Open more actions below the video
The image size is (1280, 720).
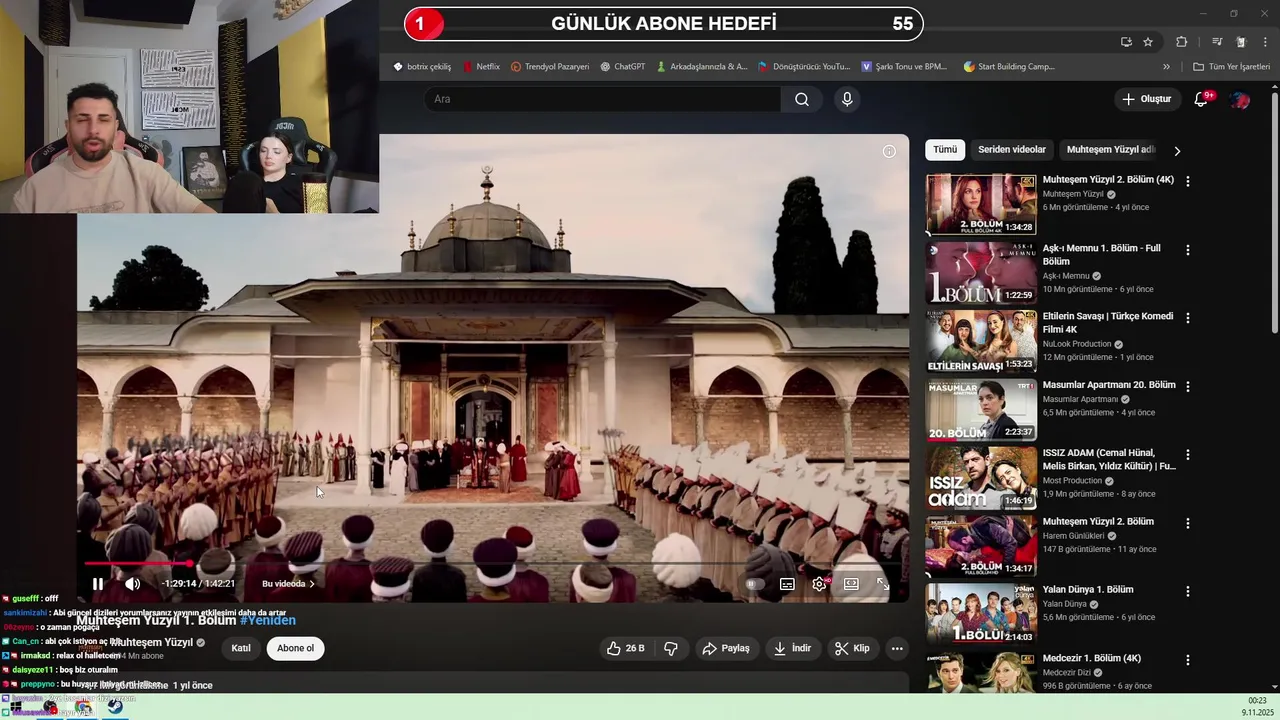click(897, 648)
